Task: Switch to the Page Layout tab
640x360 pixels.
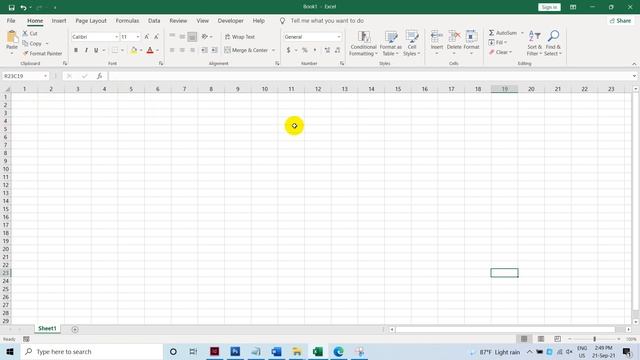Action: point(91,21)
